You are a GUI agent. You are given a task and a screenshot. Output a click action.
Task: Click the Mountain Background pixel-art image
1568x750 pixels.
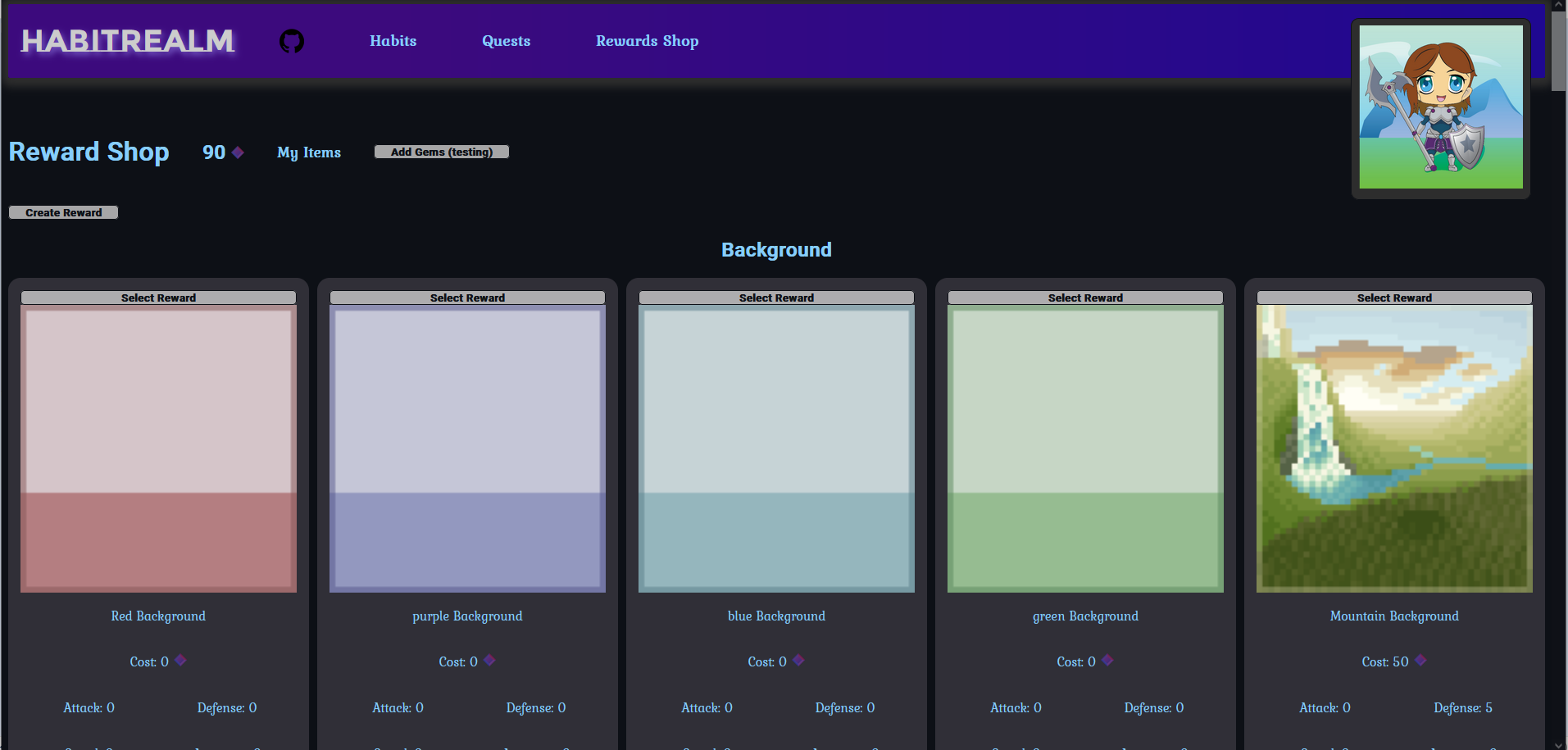(1394, 449)
